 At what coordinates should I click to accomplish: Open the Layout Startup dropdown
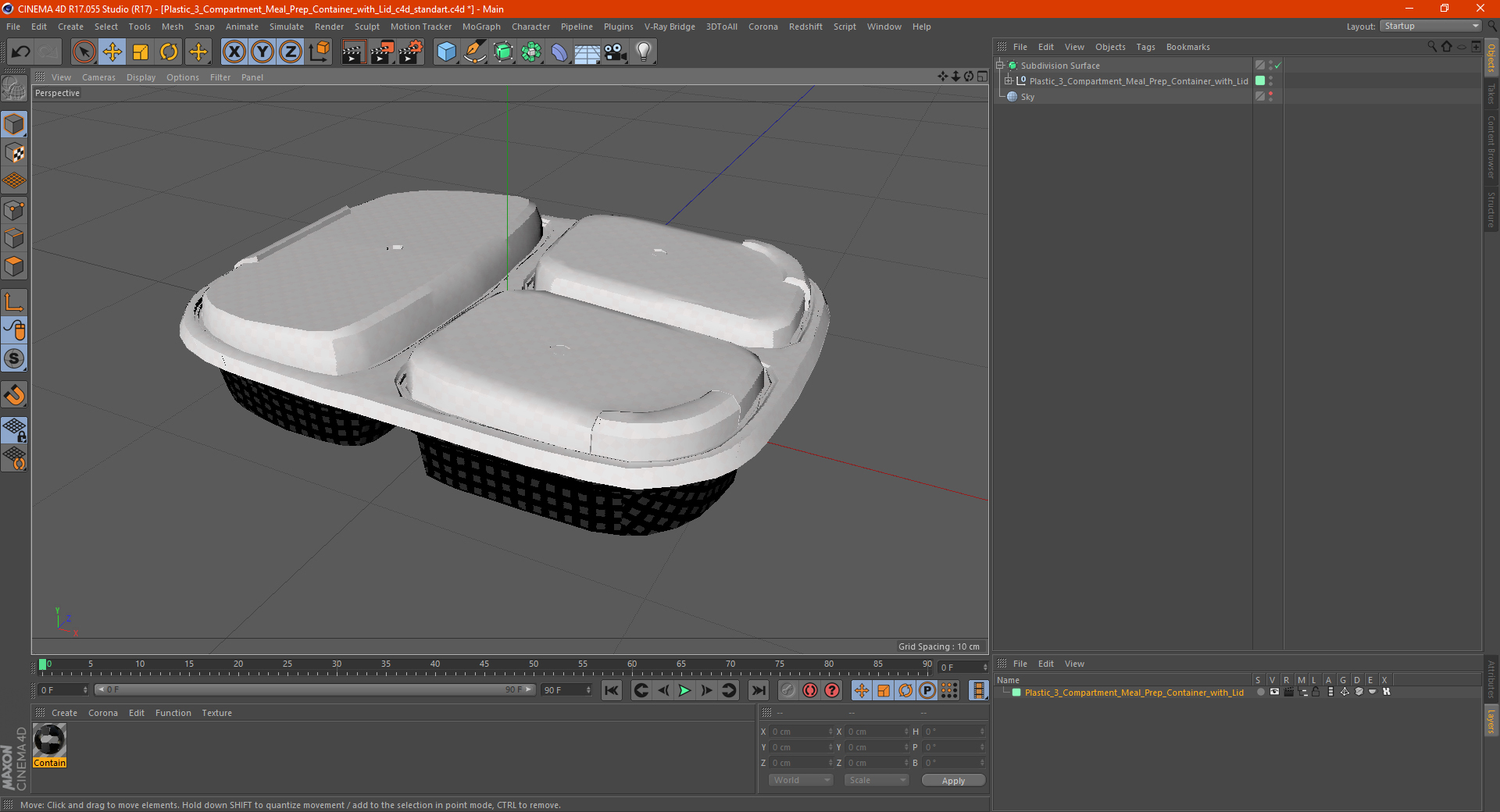1430,26
